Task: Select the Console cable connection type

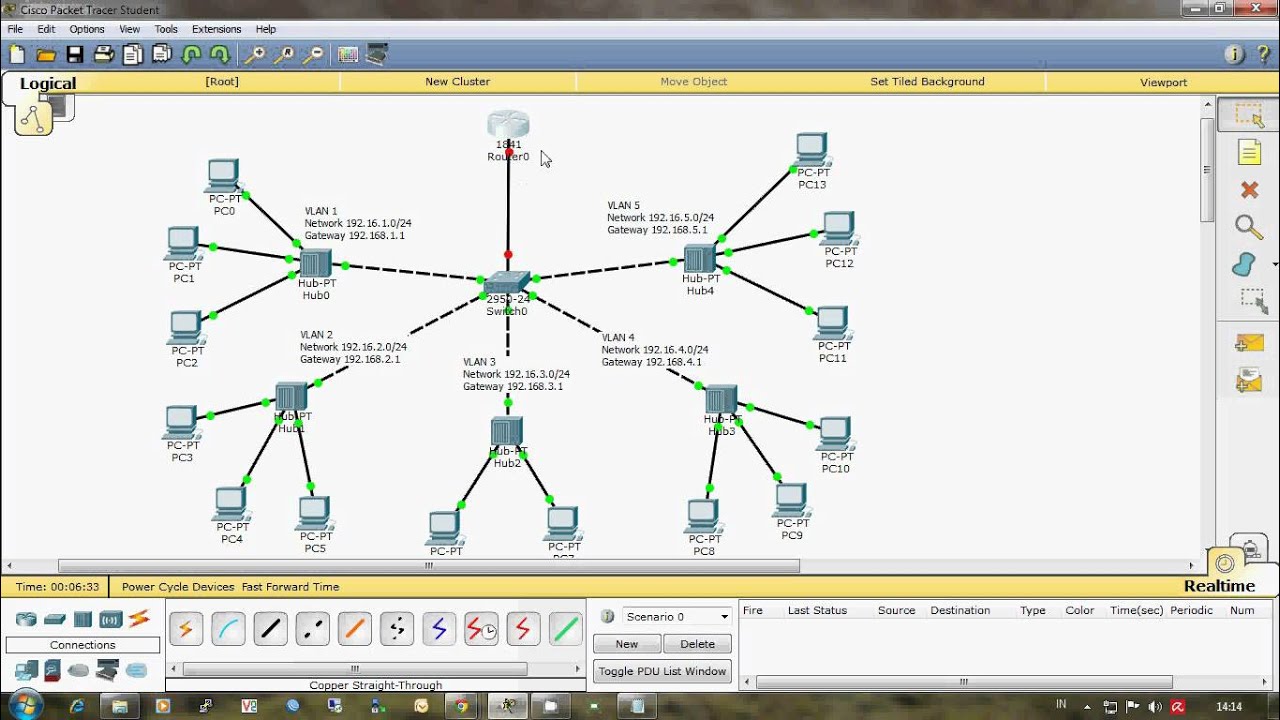Action: point(228,629)
